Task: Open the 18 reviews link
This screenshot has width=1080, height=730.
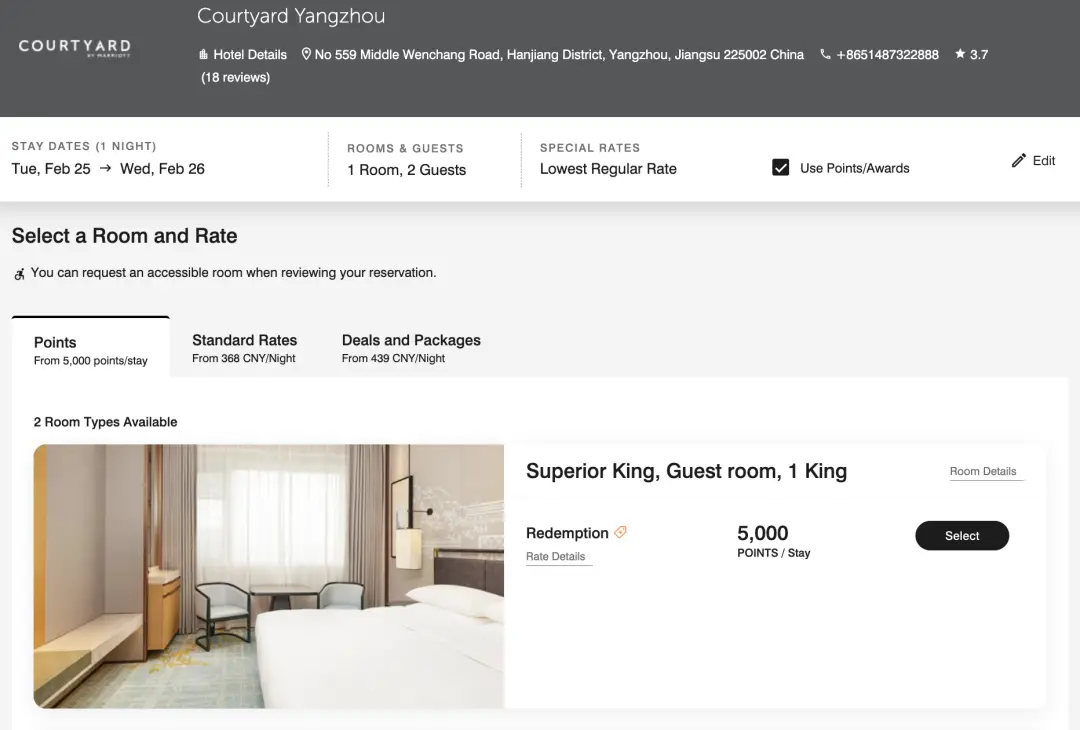Action: (235, 77)
